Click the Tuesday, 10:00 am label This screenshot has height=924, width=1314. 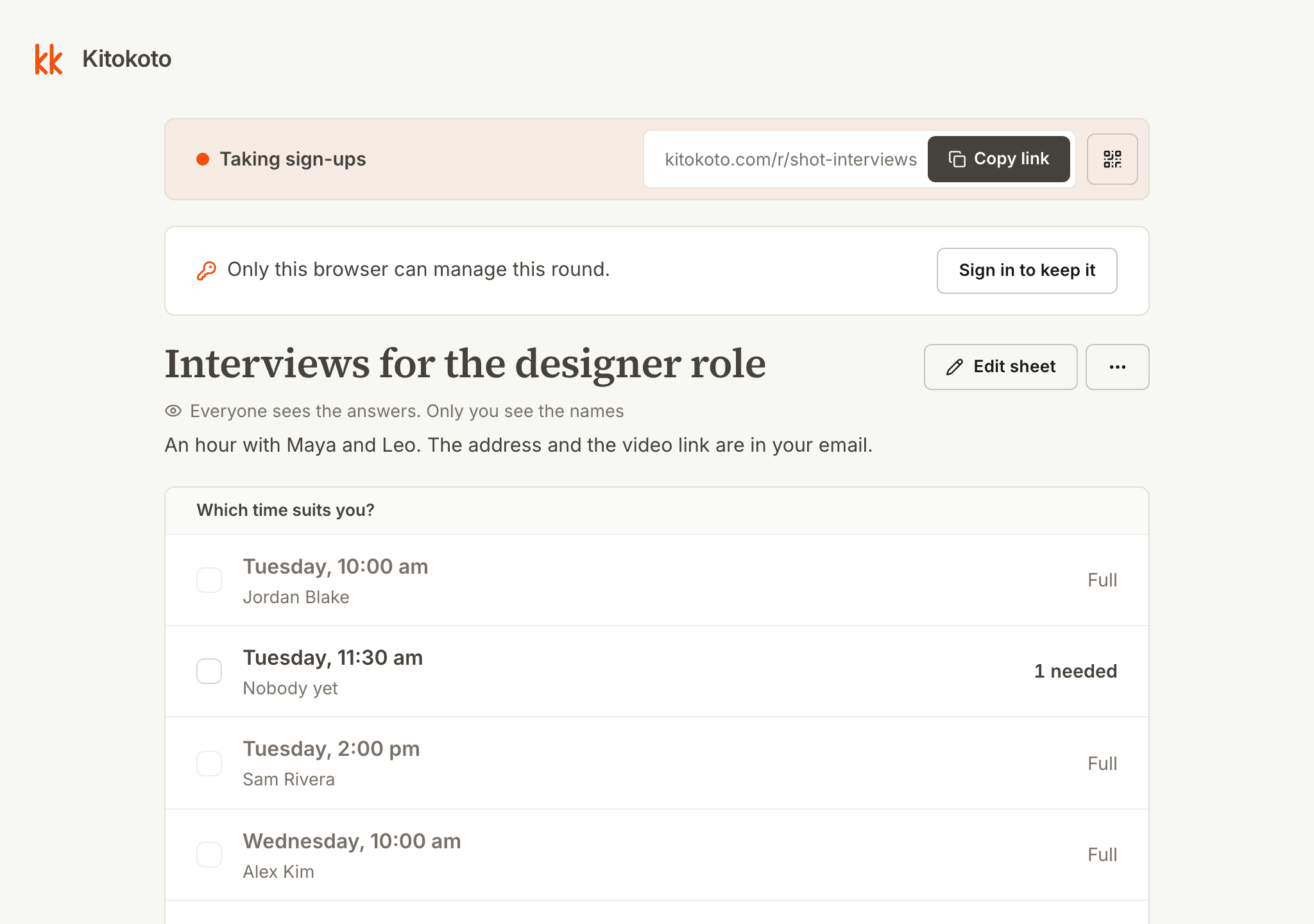tap(336, 567)
